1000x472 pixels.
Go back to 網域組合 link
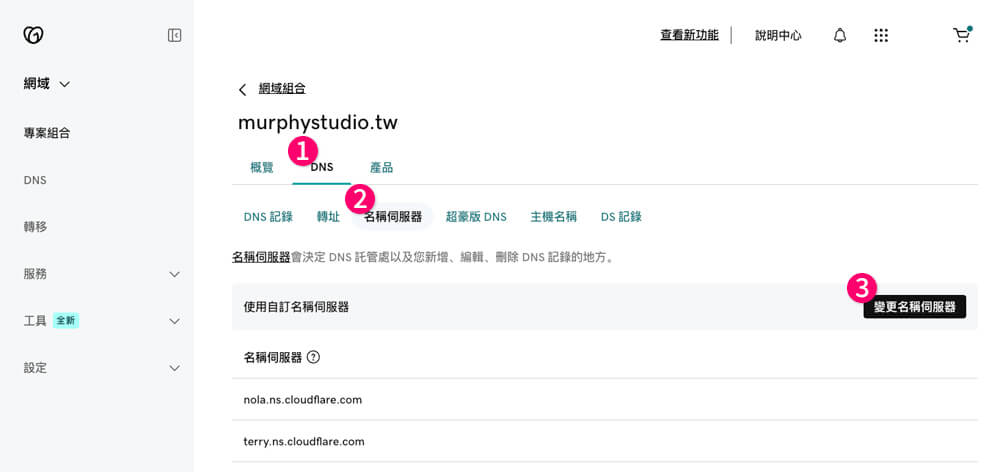click(x=282, y=89)
